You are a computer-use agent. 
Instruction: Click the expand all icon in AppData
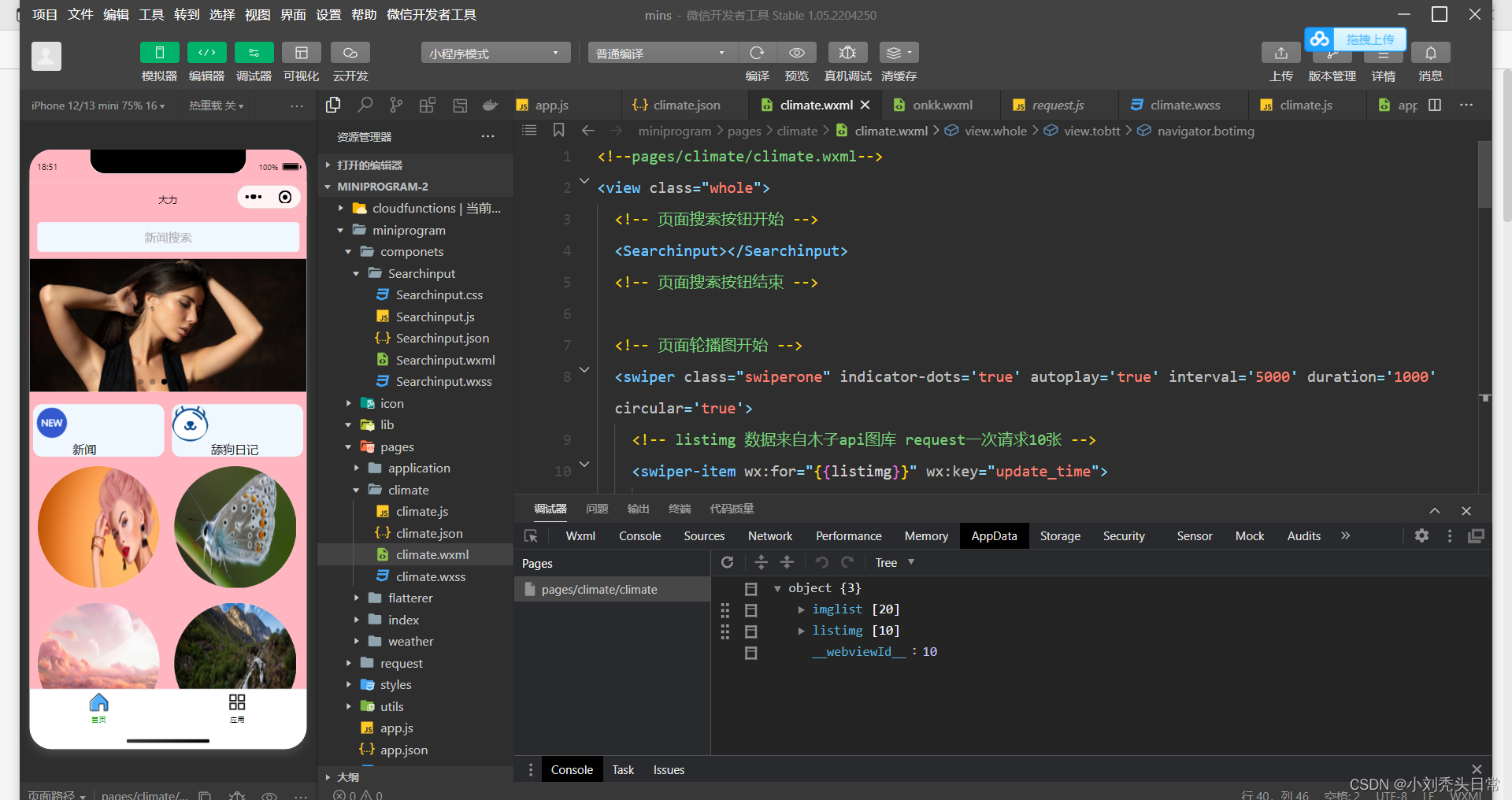pyautogui.click(x=761, y=562)
